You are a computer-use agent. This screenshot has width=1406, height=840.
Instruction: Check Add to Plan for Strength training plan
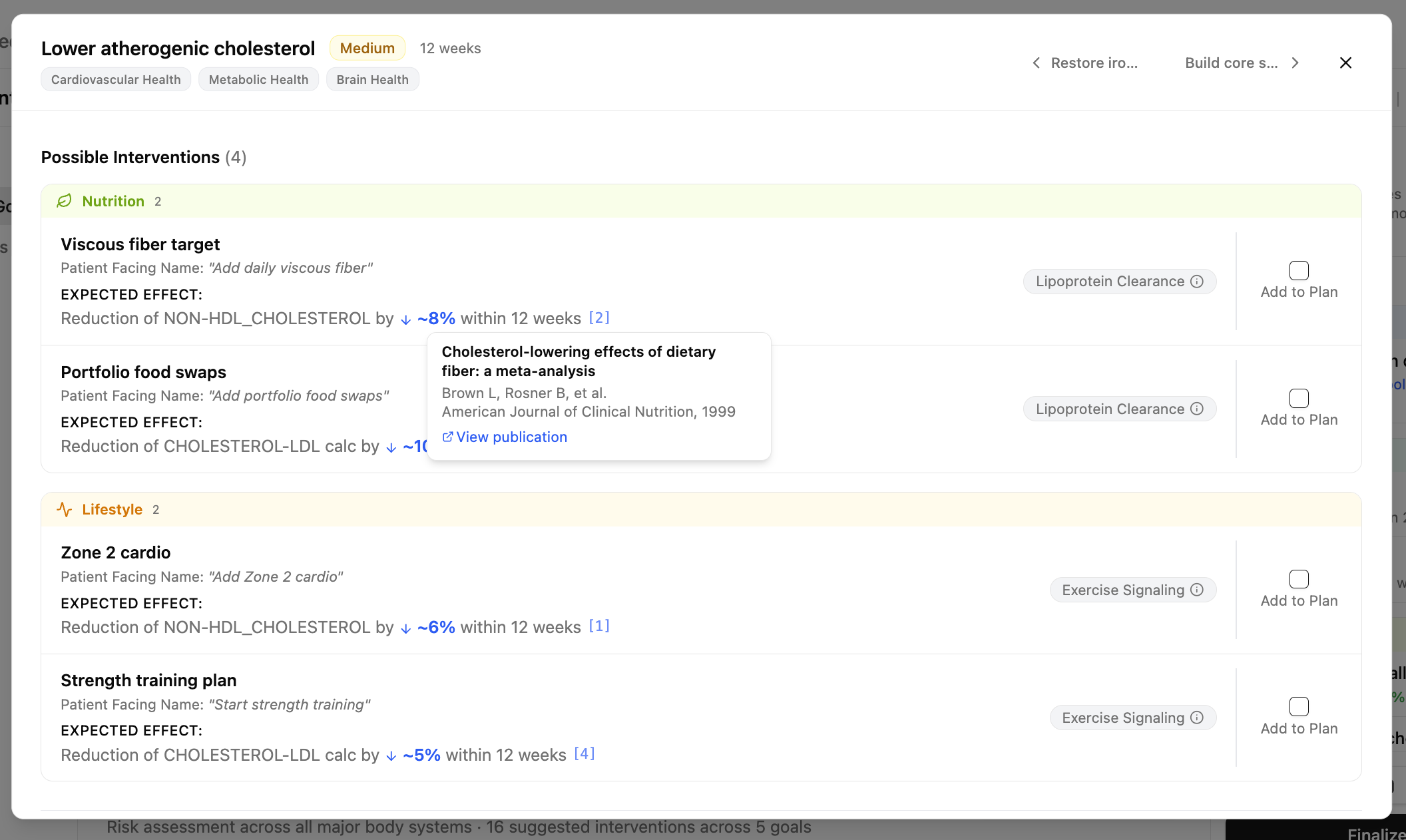click(x=1299, y=707)
